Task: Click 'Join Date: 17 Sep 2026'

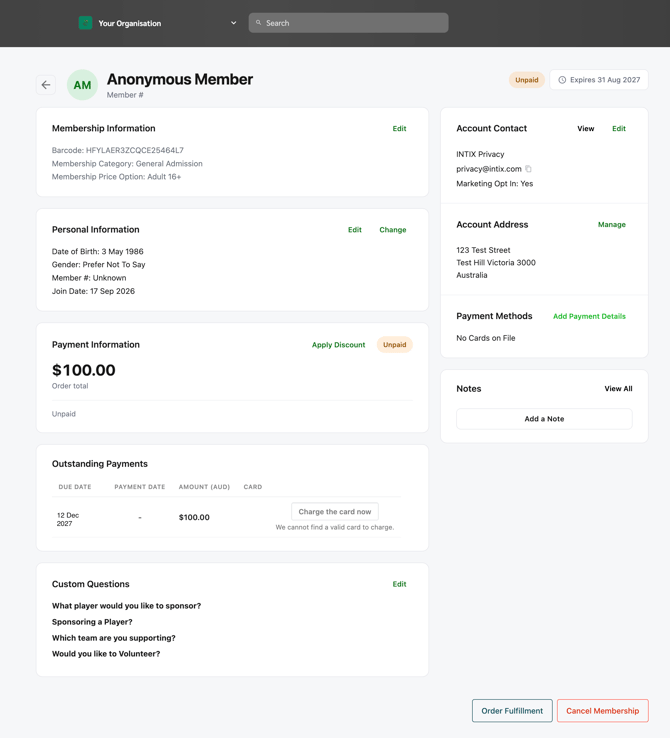Action: point(93,291)
